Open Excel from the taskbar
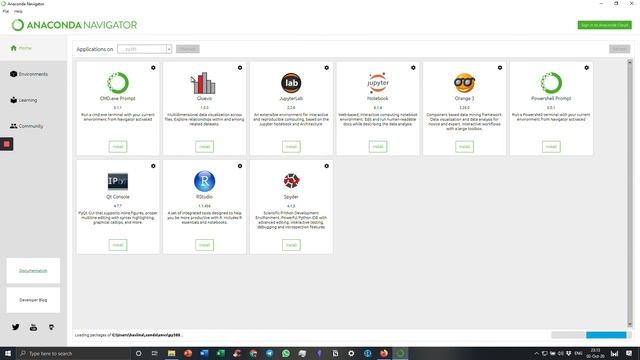 click(x=220, y=353)
